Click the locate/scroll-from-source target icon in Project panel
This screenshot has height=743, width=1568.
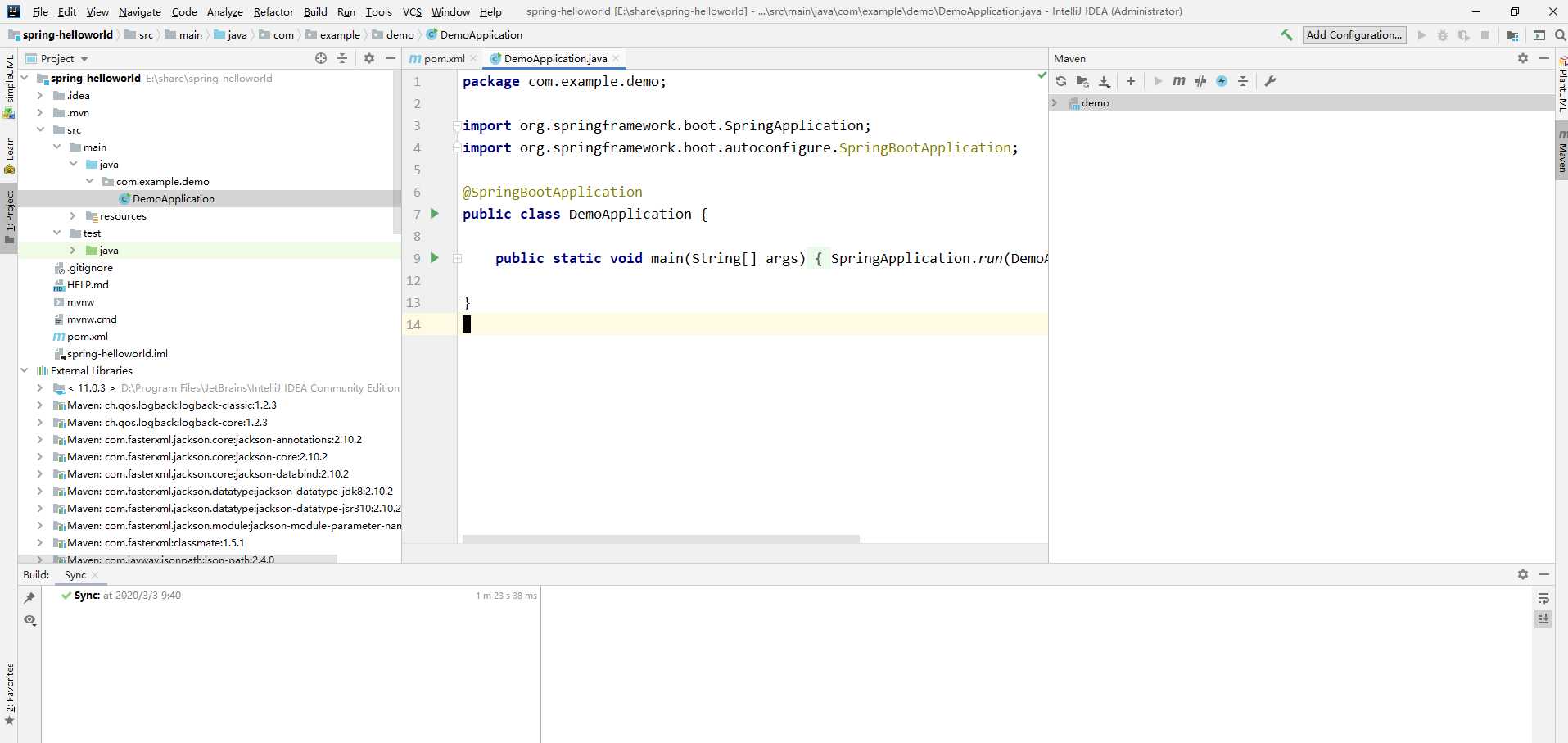click(x=321, y=58)
